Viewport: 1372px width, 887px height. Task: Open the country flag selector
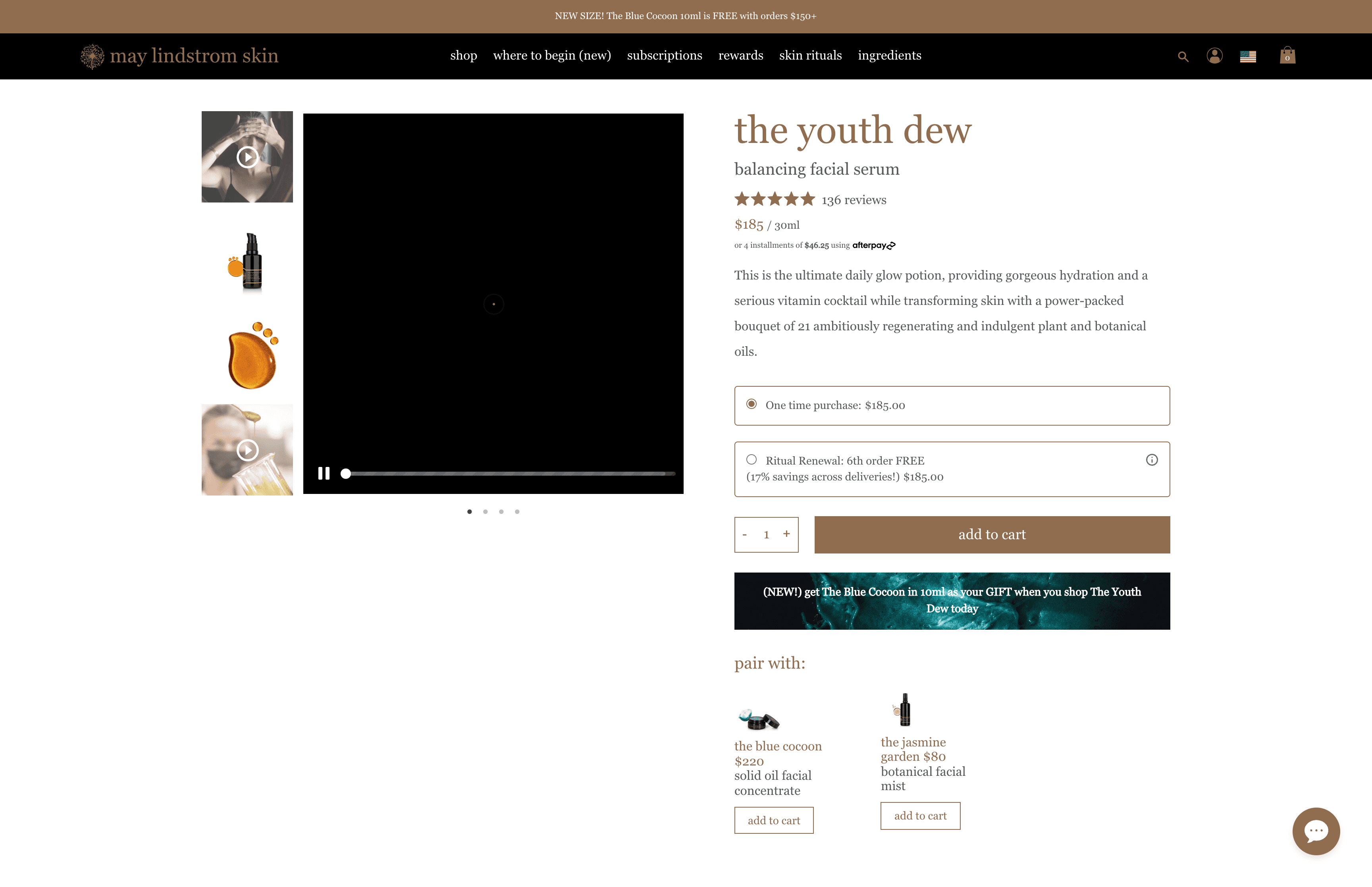coord(1248,56)
